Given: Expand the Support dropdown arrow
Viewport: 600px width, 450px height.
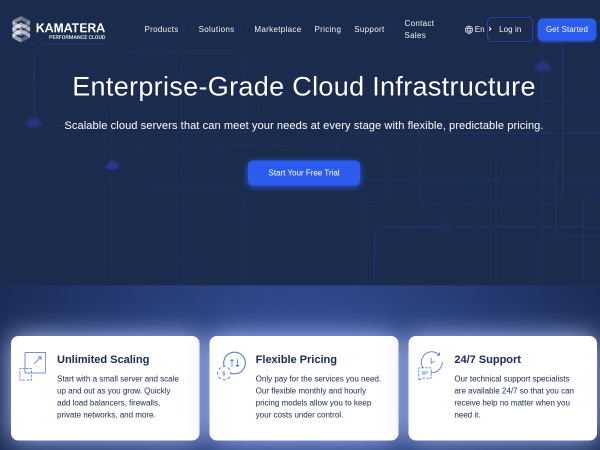Looking at the screenshot, I should (390, 30).
